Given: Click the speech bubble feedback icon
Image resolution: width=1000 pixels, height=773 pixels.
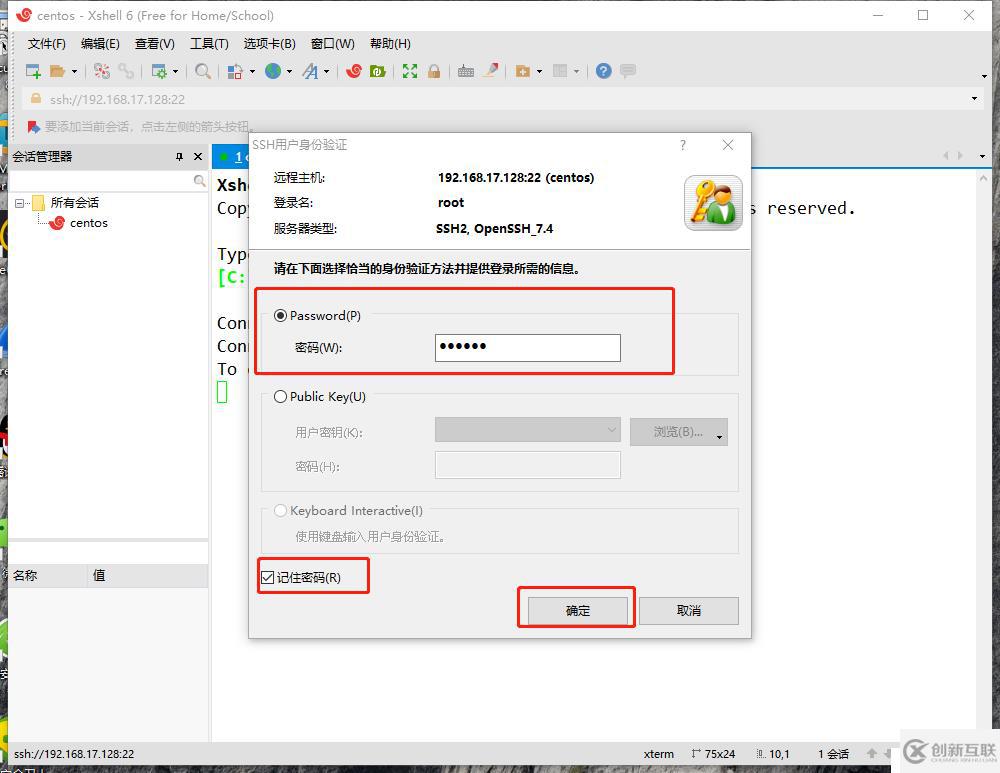Looking at the screenshot, I should (628, 70).
